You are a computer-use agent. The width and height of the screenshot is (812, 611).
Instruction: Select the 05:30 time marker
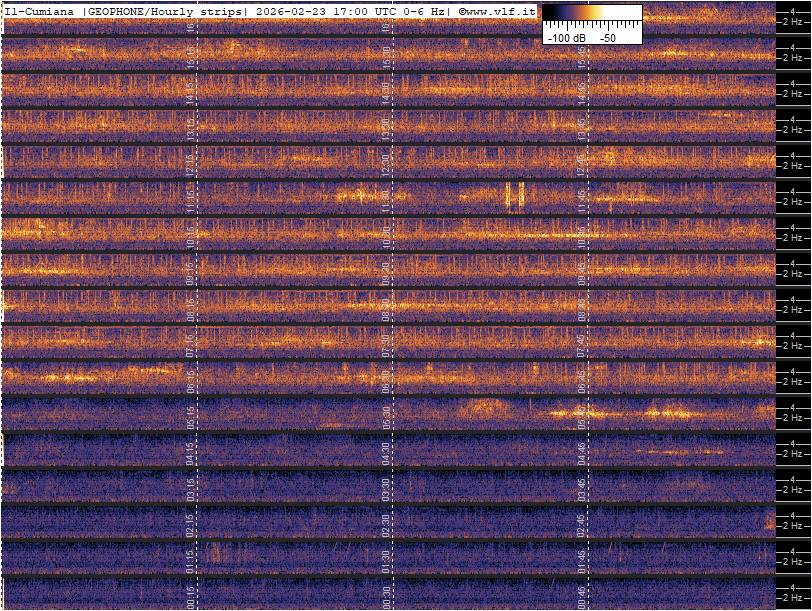coord(386,414)
